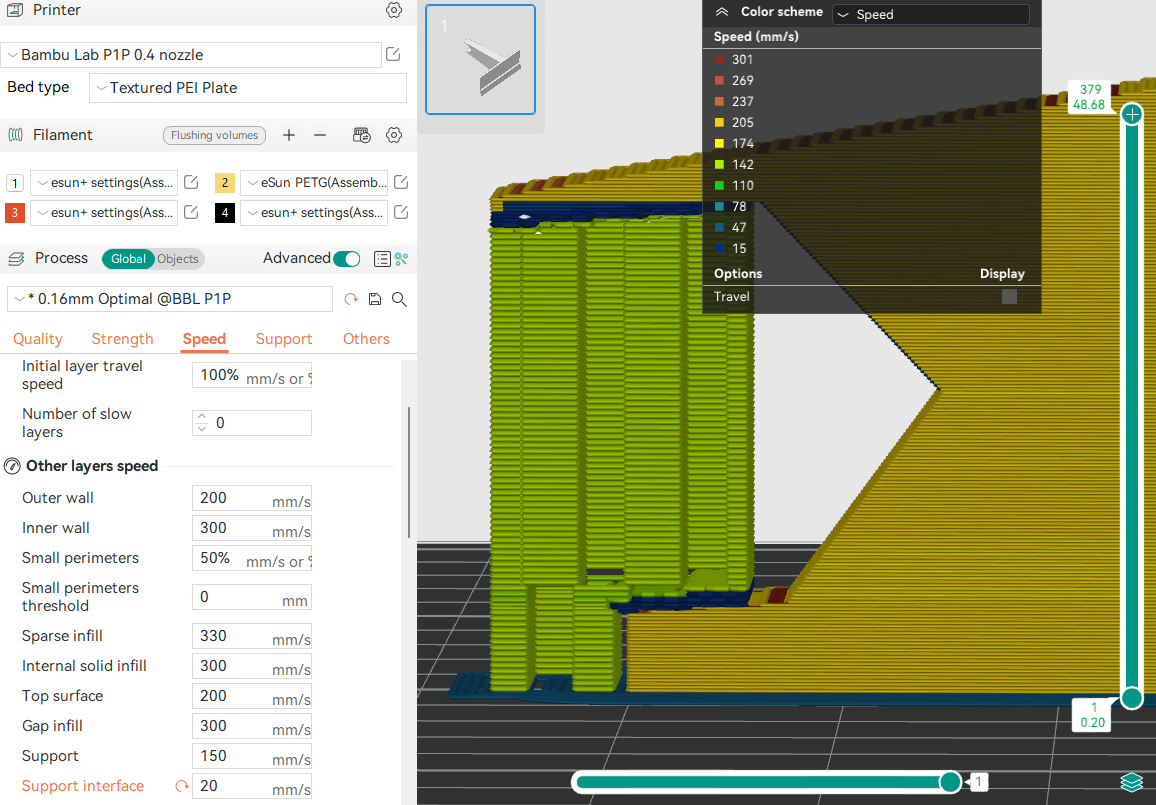Select the plate 1 thumbnail
Screen dimensions: 1156x805
480,59
